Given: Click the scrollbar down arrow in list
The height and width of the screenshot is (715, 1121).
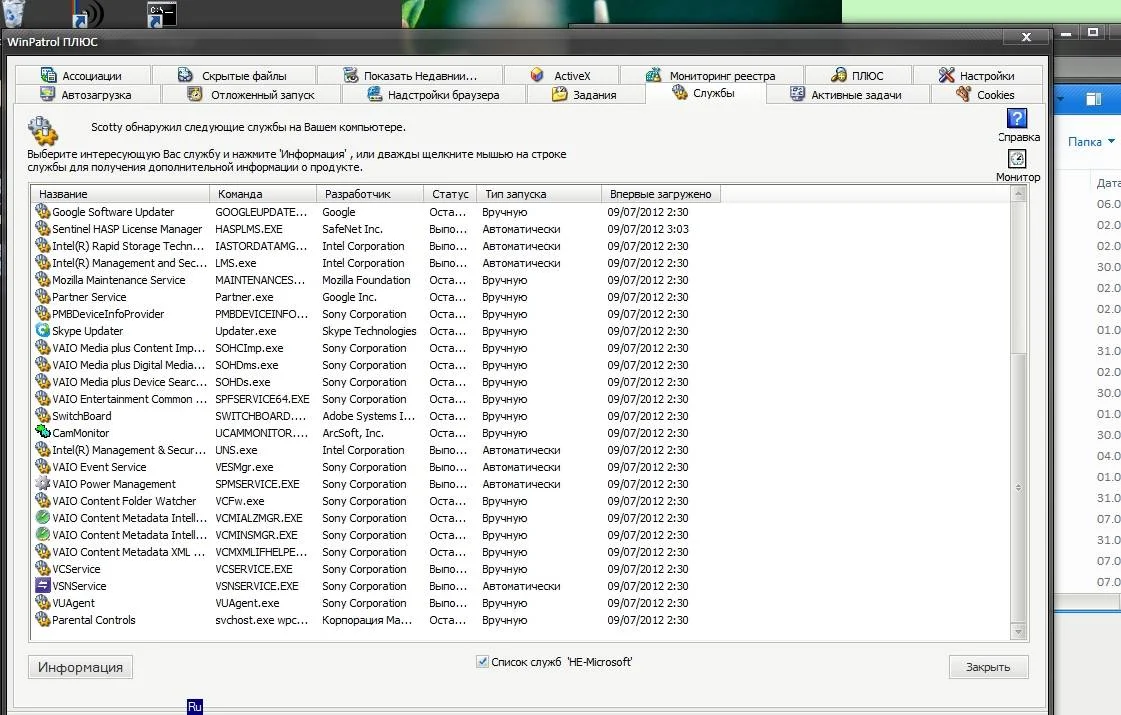Looking at the screenshot, I should [x=1019, y=632].
